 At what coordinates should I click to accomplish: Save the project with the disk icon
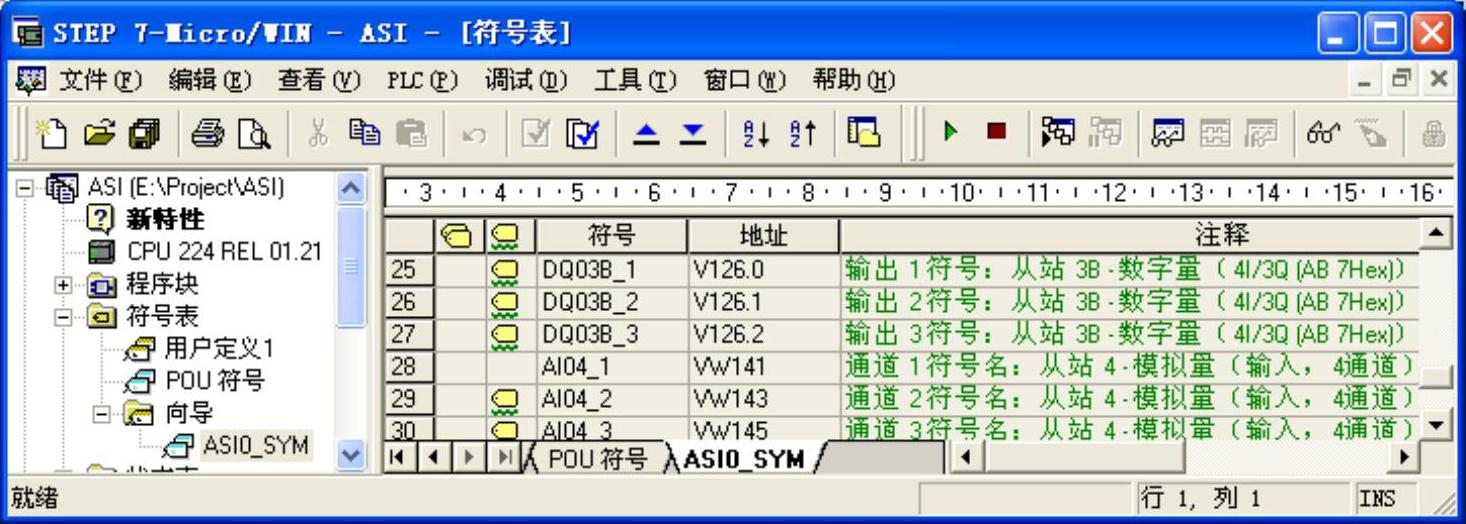click(x=146, y=132)
